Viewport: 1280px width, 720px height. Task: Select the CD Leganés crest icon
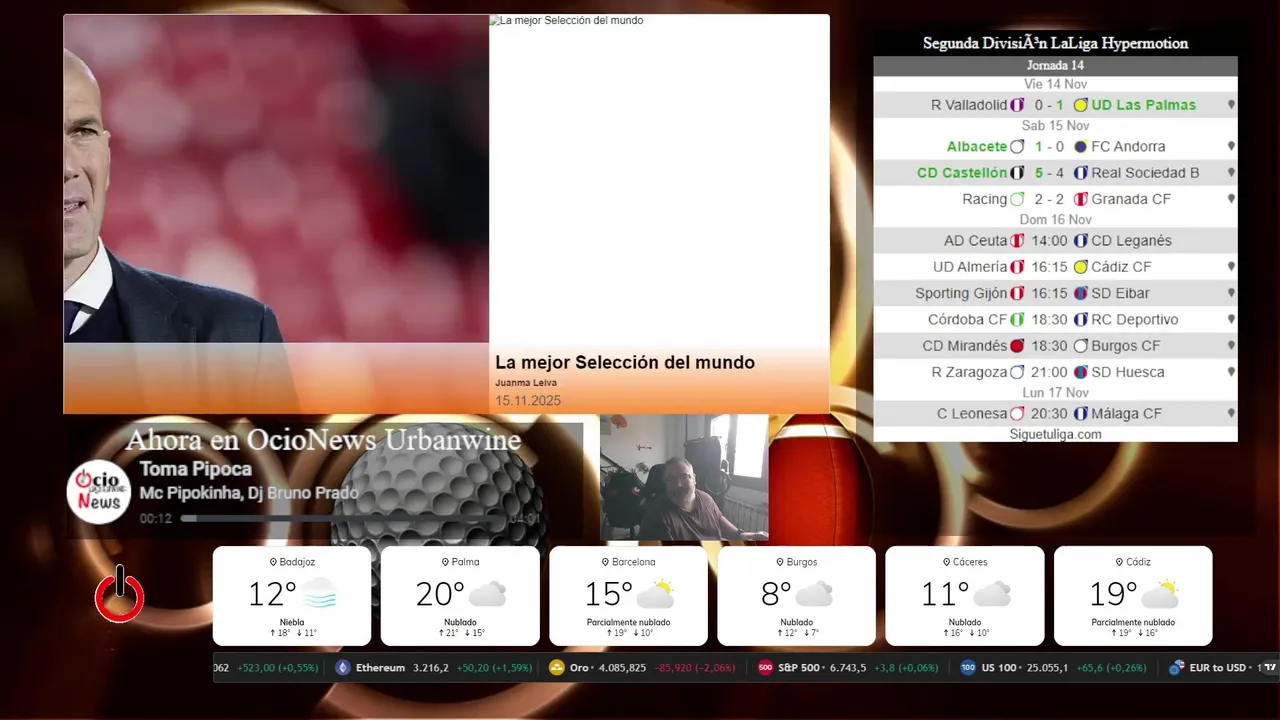coord(1080,241)
